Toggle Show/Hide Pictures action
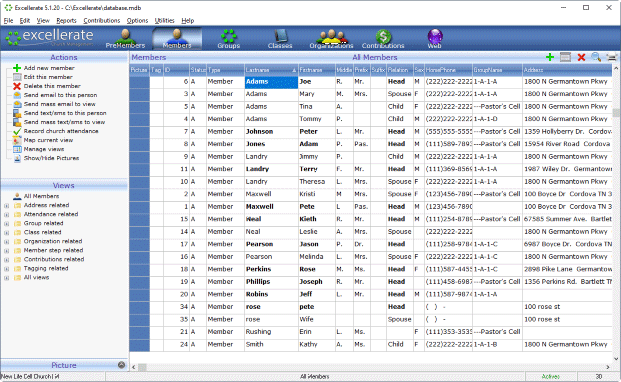Screen dimensions: 621x382 51,158
